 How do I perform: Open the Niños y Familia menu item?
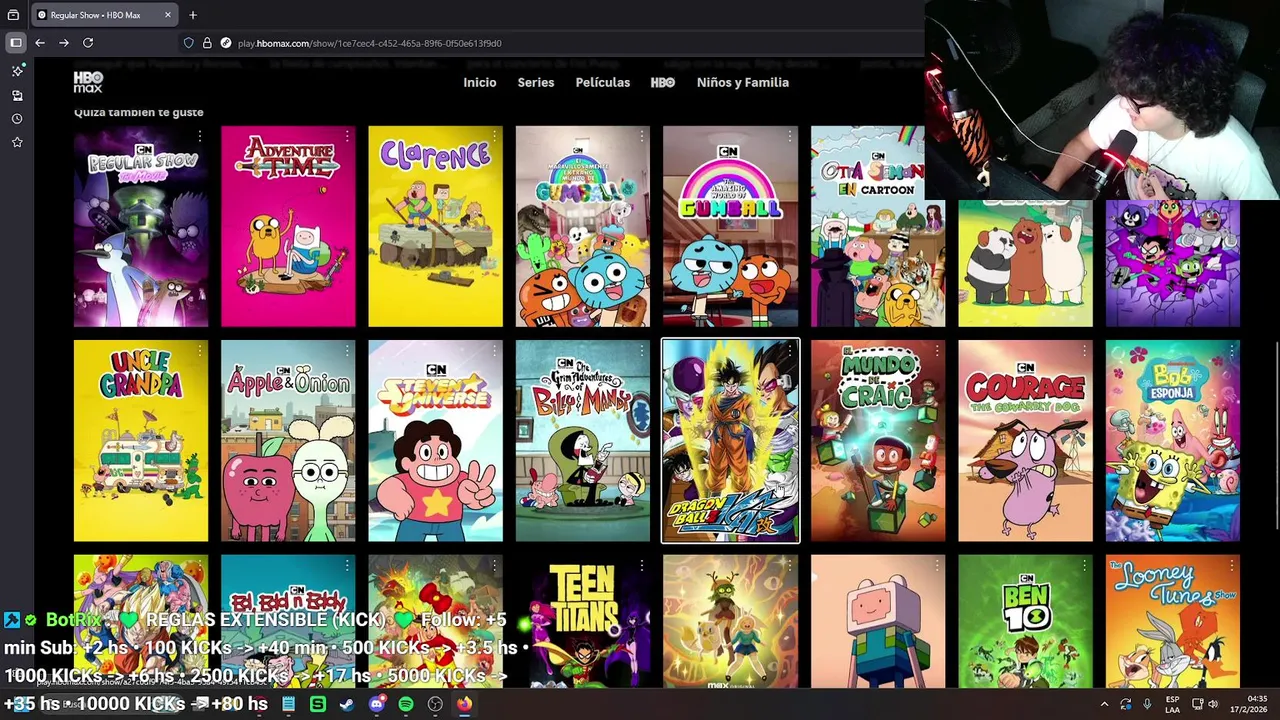pyautogui.click(x=743, y=82)
